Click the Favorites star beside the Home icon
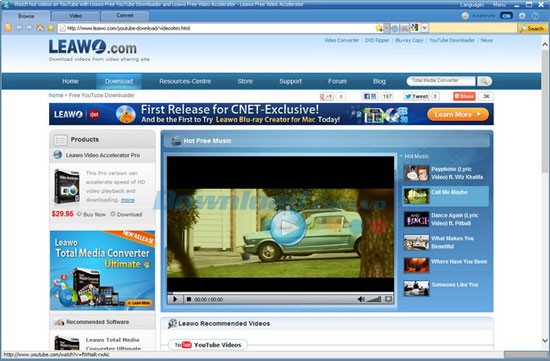This screenshot has height=361, width=550. pos(51,28)
